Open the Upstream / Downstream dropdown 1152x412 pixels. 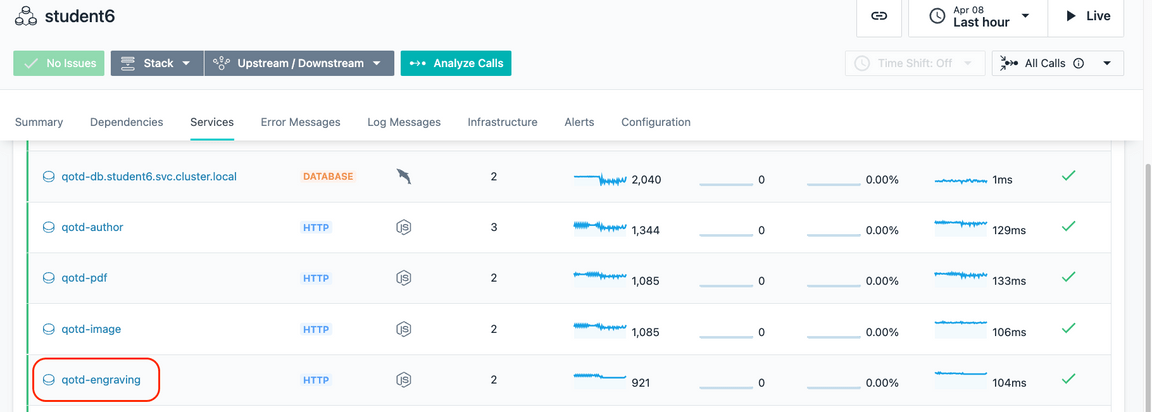[299, 63]
